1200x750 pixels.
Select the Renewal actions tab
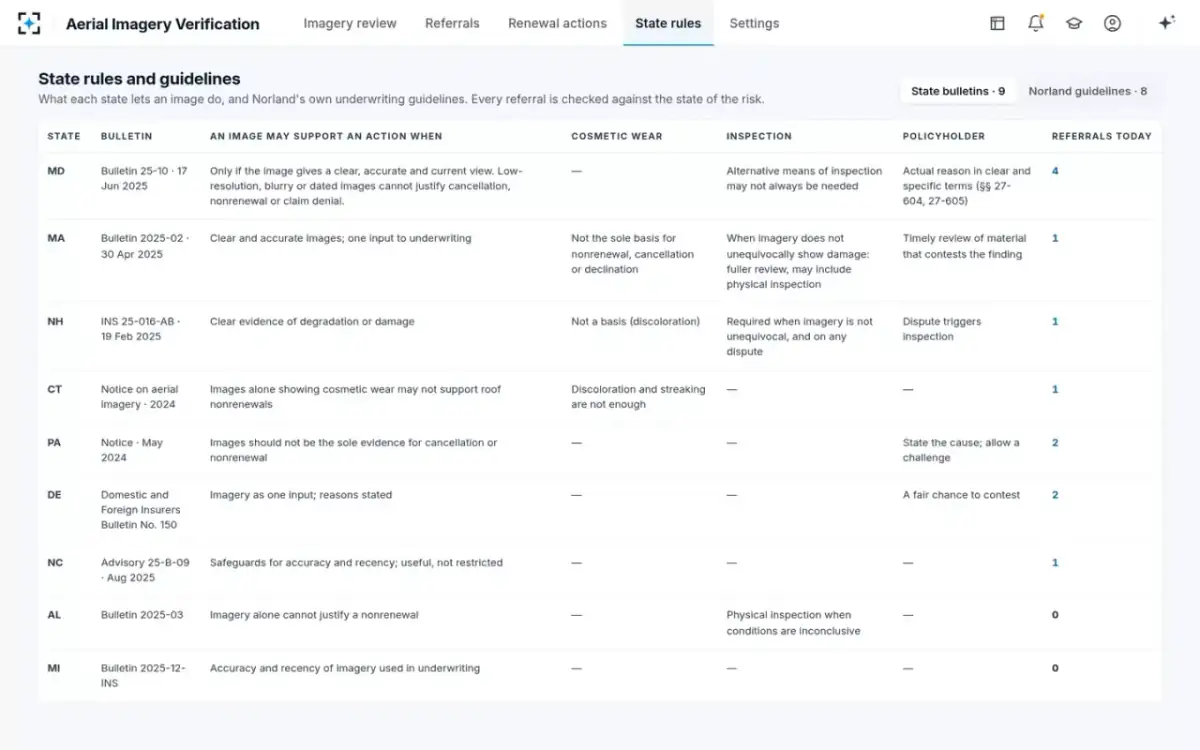pyautogui.click(x=557, y=23)
